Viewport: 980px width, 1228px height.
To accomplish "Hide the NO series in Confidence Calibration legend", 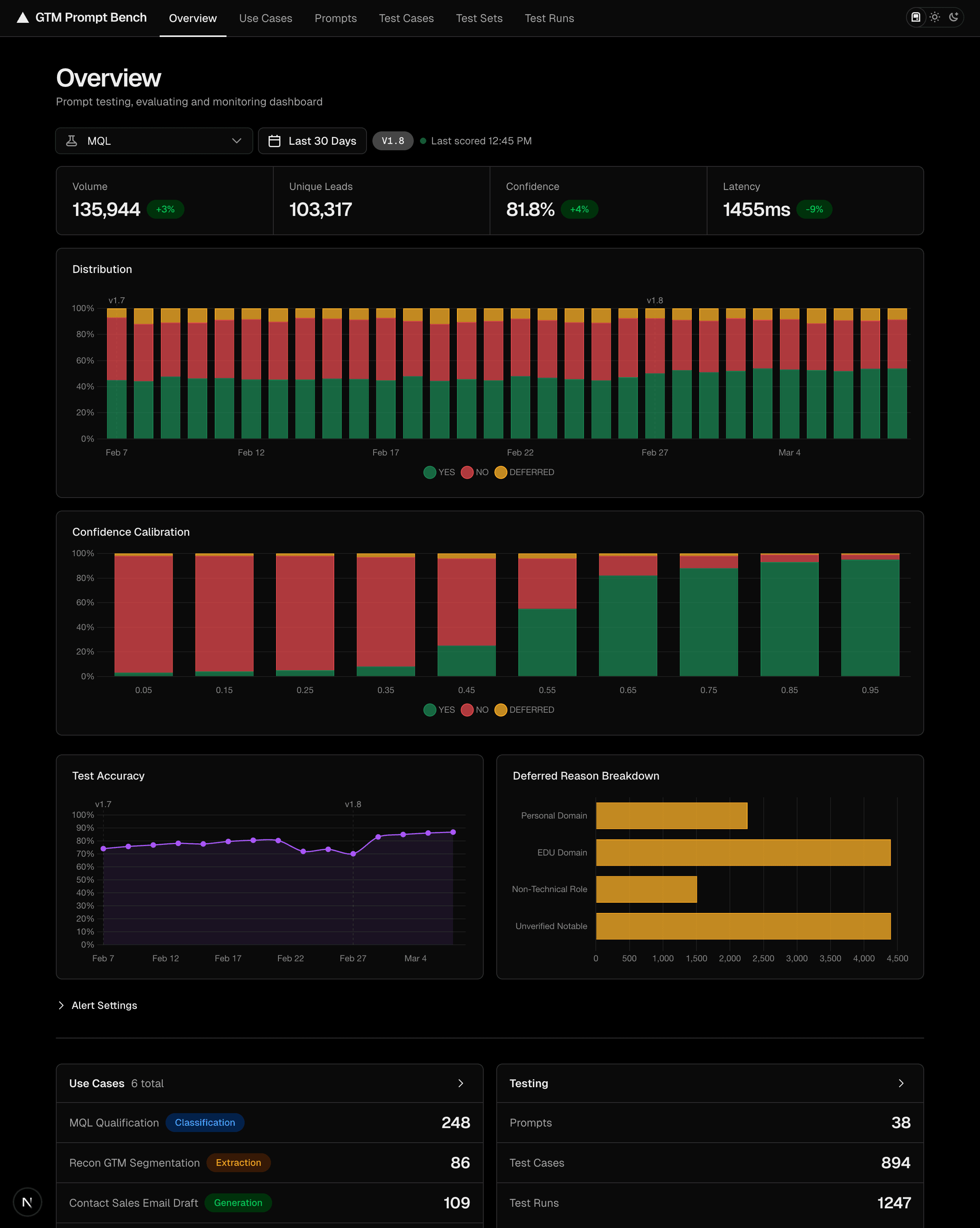I will tap(474, 710).
